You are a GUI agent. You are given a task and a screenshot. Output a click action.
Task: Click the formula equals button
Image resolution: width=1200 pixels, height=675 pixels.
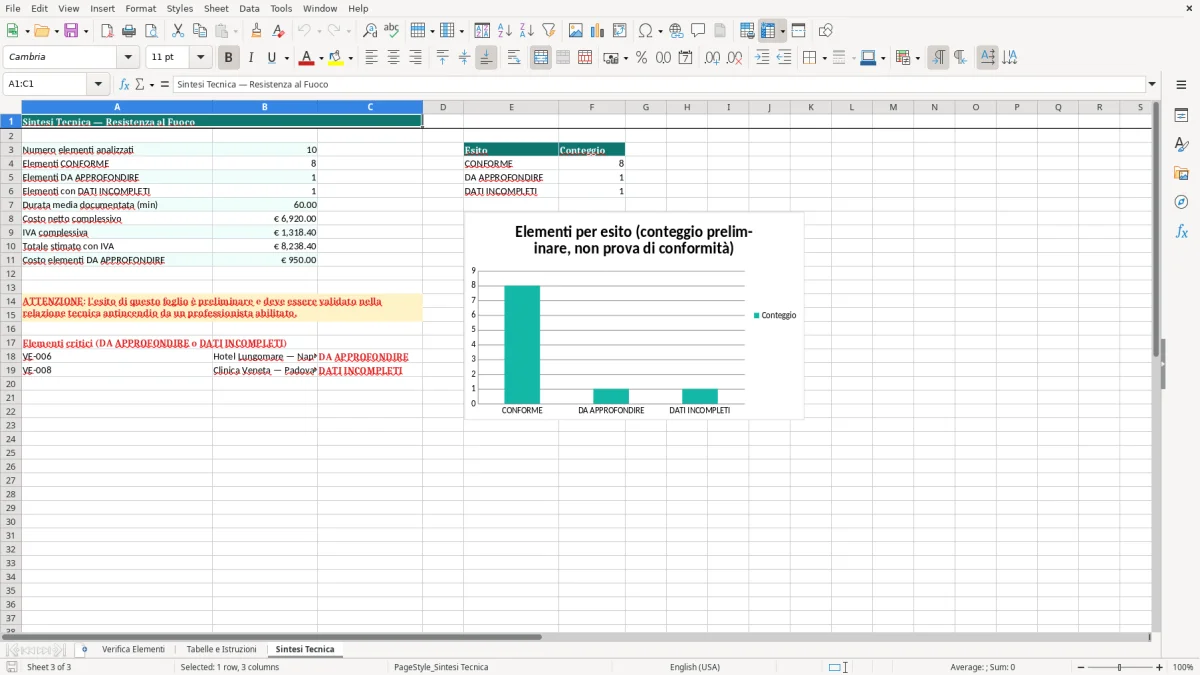[x=164, y=85]
